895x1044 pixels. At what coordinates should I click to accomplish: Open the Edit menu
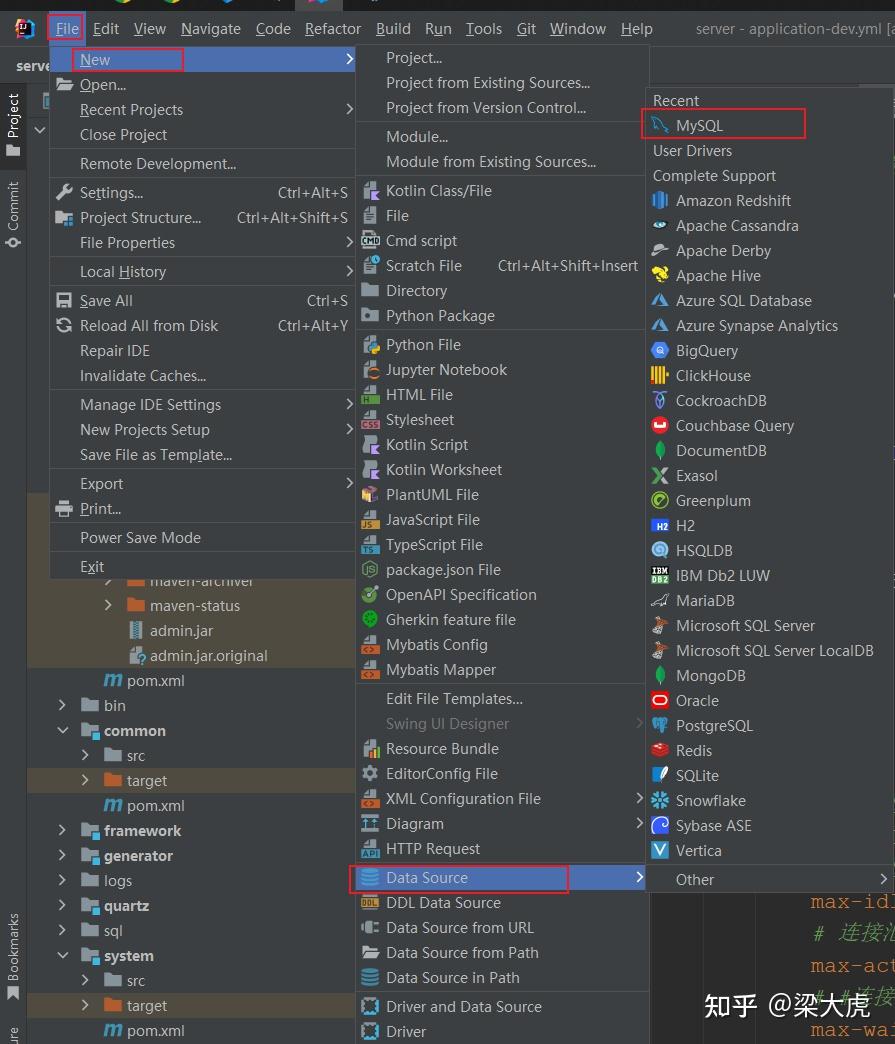106,29
